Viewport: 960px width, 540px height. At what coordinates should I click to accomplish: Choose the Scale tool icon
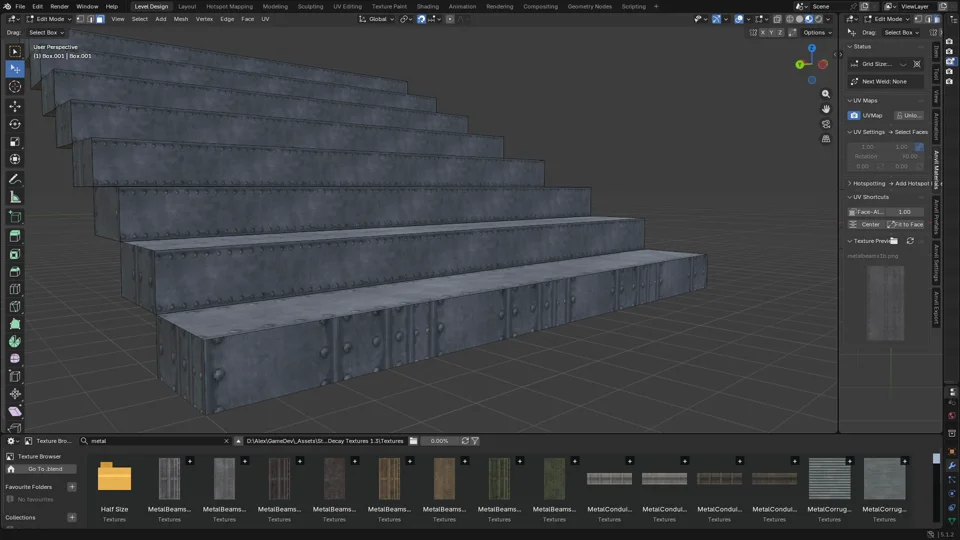(x=15, y=141)
